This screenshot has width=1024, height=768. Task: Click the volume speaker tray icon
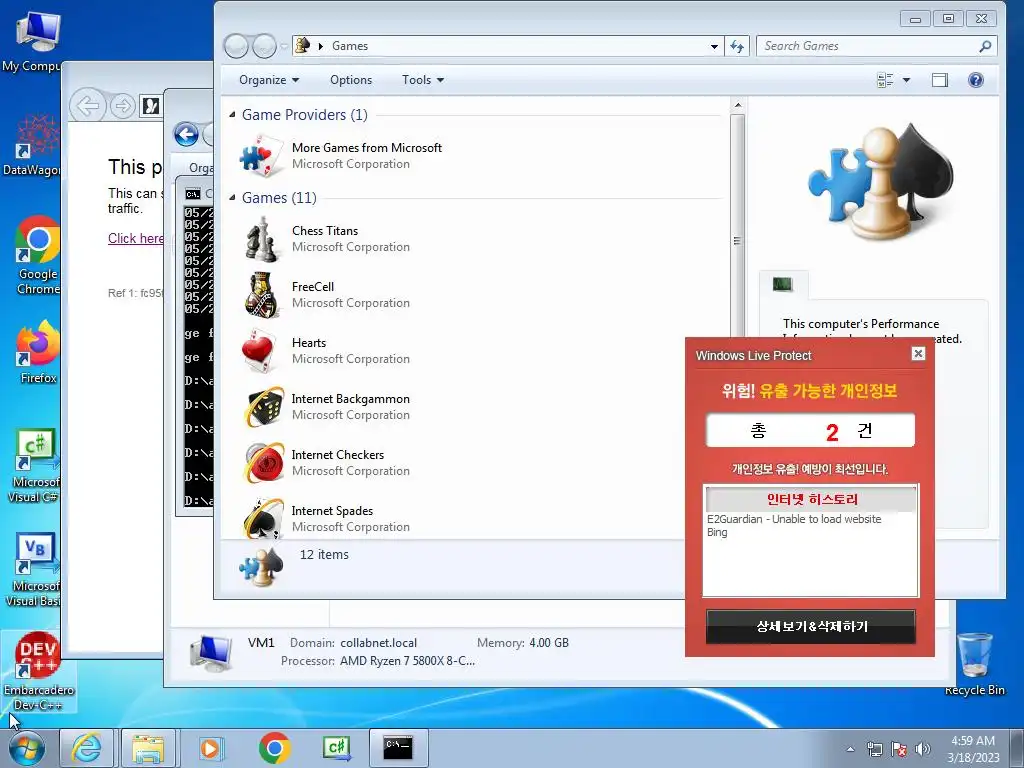[x=922, y=749]
